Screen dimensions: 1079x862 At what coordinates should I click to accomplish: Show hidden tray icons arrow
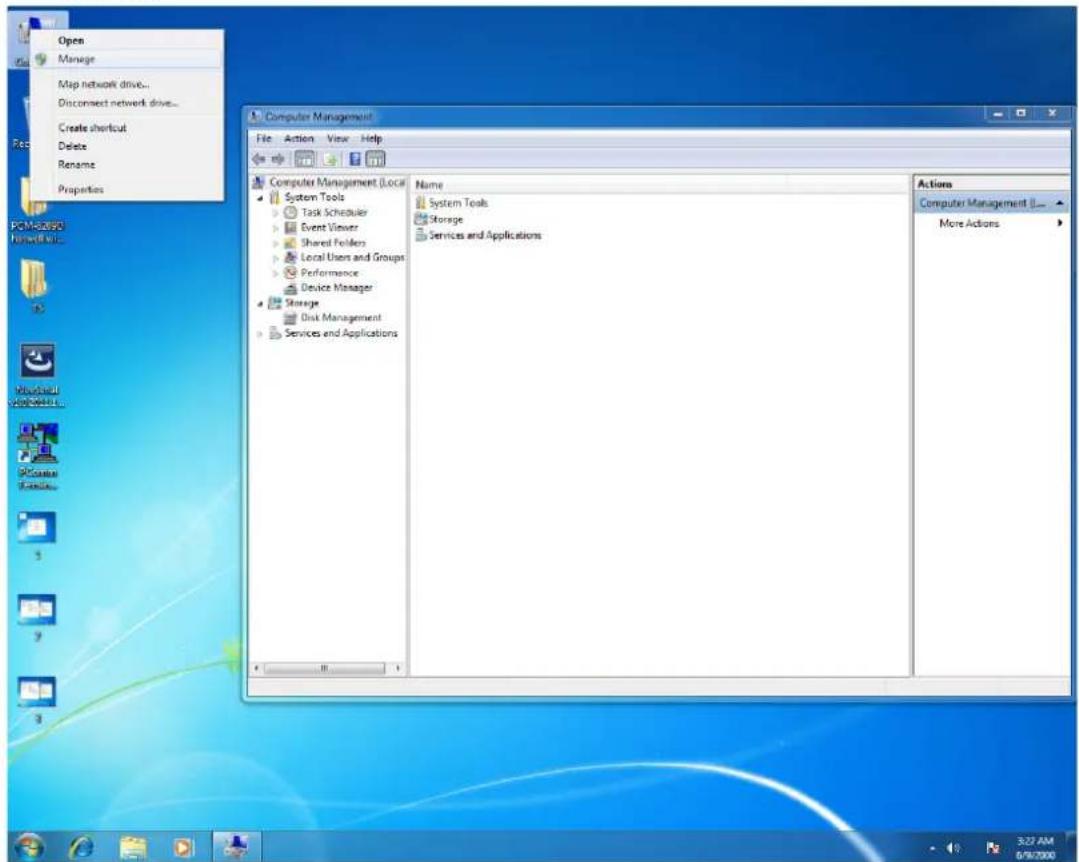[x=932, y=848]
